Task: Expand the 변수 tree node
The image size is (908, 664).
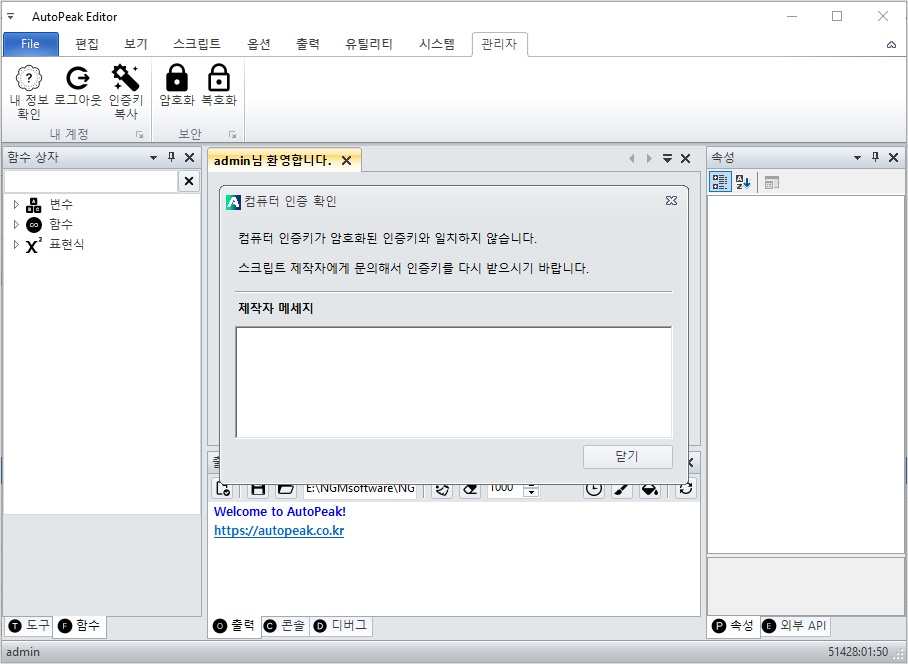Action: point(16,204)
